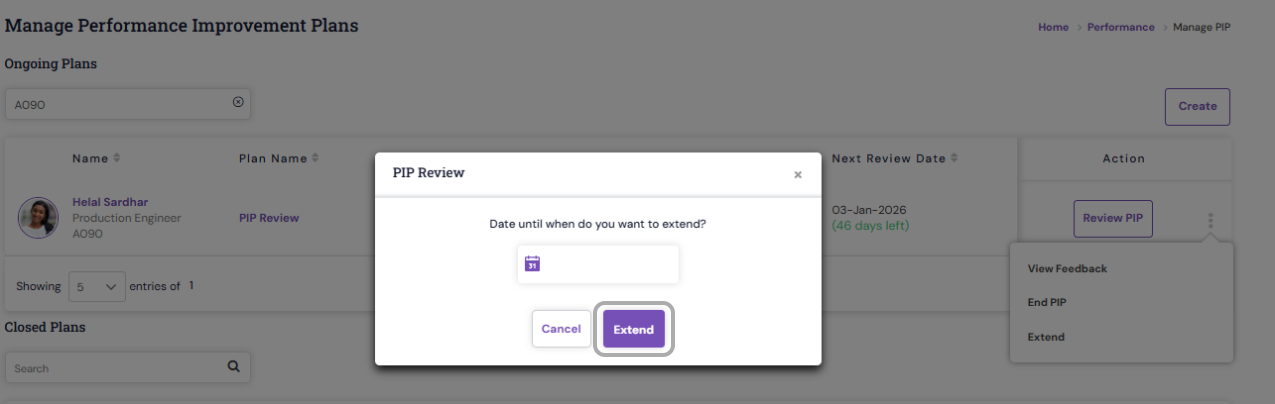Focus the Closed Plans search field
Viewport: 1275px width, 404px height.
click(128, 368)
